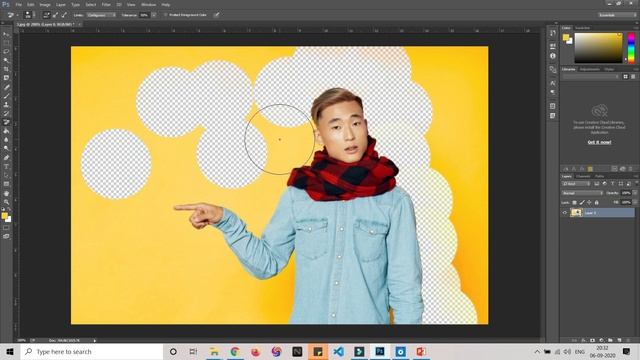Close the open document tab
This screenshot has width=640, height=360.
pos(80,24)
